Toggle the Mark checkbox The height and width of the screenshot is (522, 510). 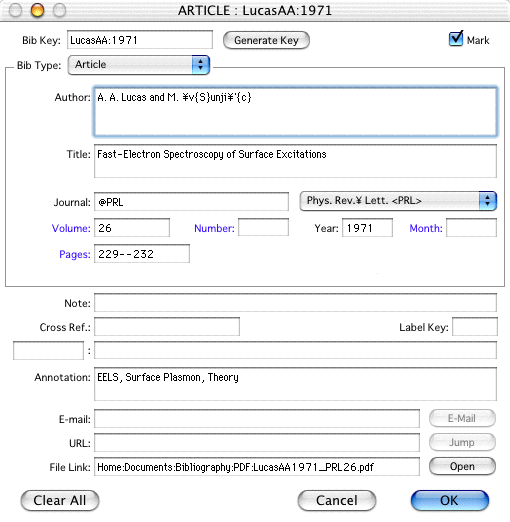pyautogui.click(x=456, y=39)
